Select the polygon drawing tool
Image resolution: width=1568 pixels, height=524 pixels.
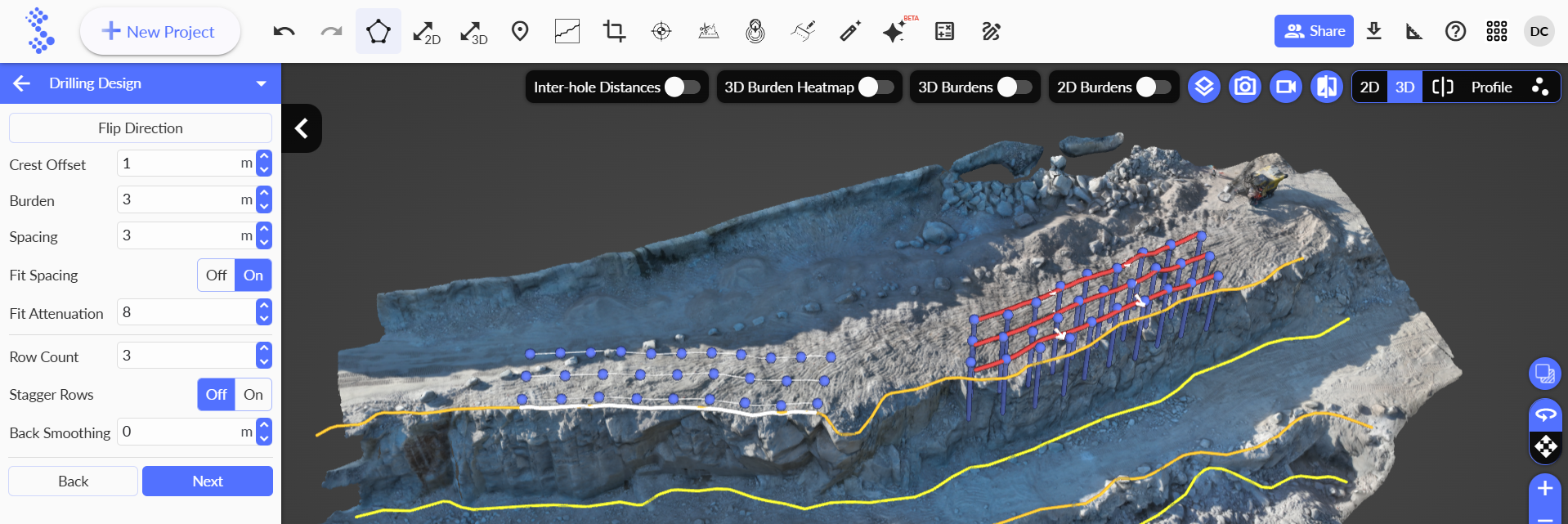[x=378, y=32]
